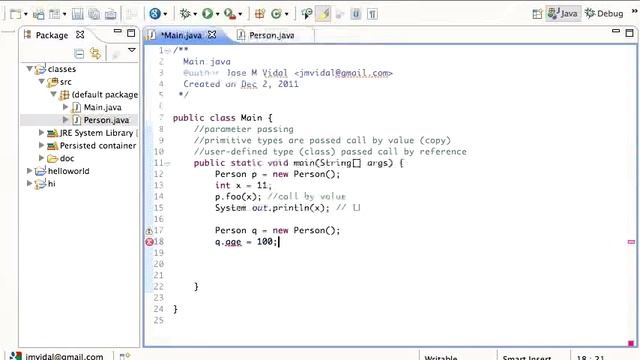The width and height of the screenshot is (640, 360).
Task: Click the Open Perspective icon
Action: click(537, 14)
